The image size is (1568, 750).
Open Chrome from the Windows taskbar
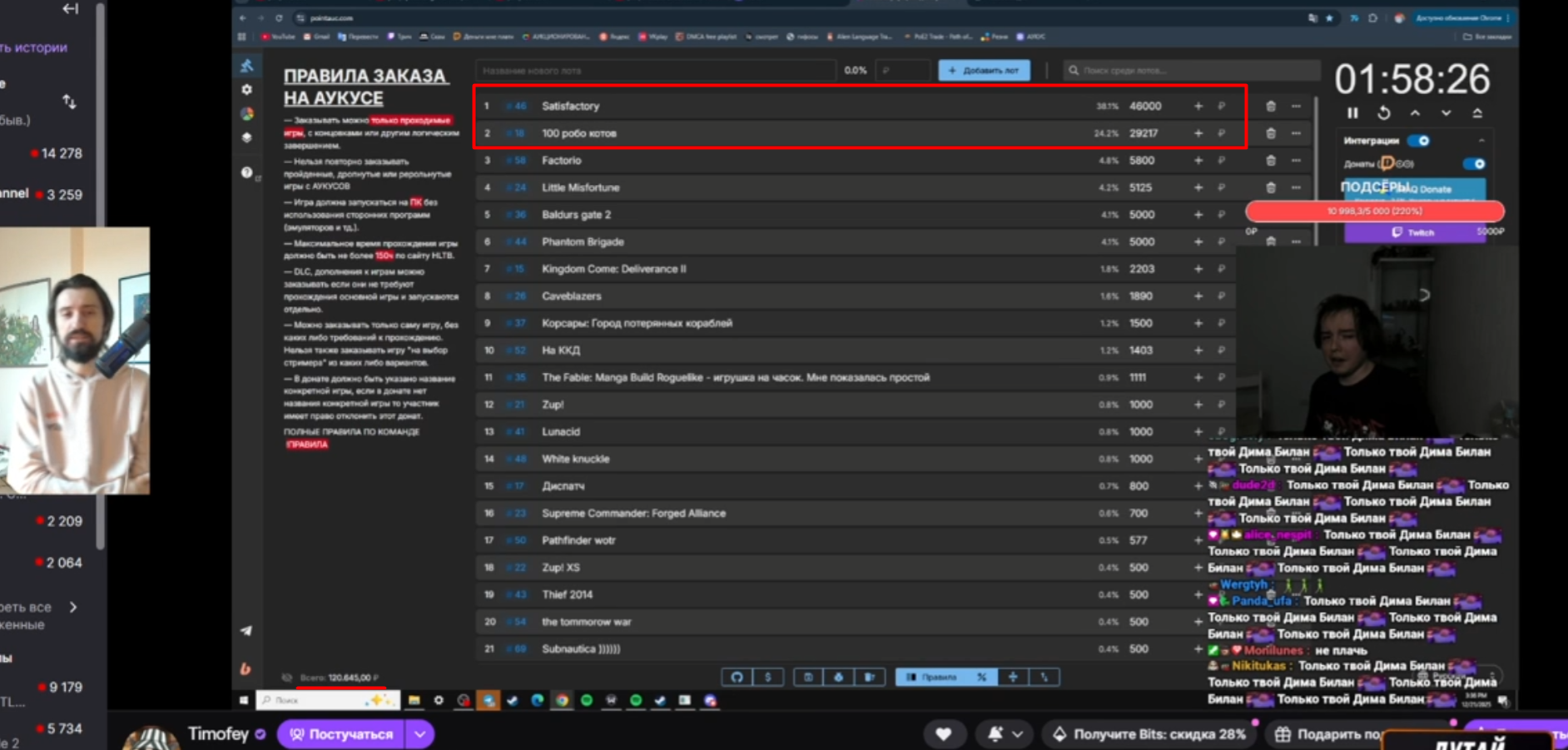[562, 700]
